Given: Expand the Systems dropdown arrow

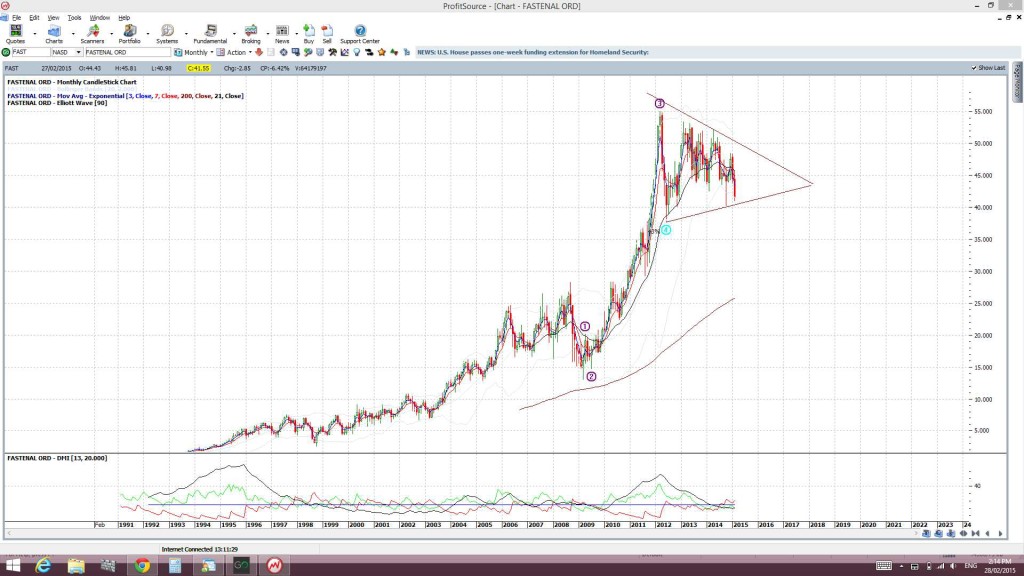Looking at the screenshot, I should tap(186, 34).
